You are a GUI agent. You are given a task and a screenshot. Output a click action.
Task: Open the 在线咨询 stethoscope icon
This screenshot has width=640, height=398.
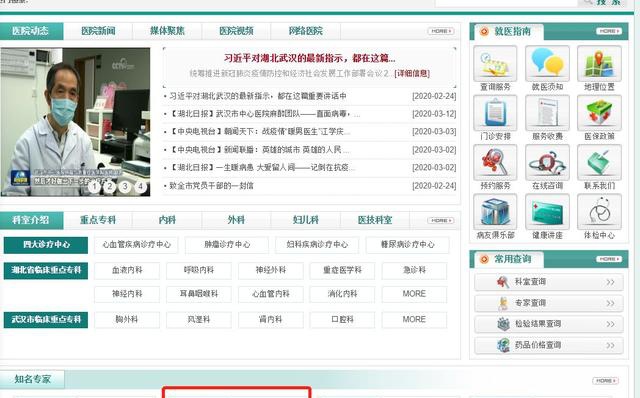[547, 162]
